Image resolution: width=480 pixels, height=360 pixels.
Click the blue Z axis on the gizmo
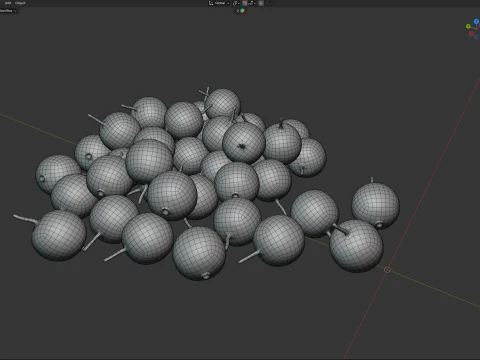pos(476,22)
